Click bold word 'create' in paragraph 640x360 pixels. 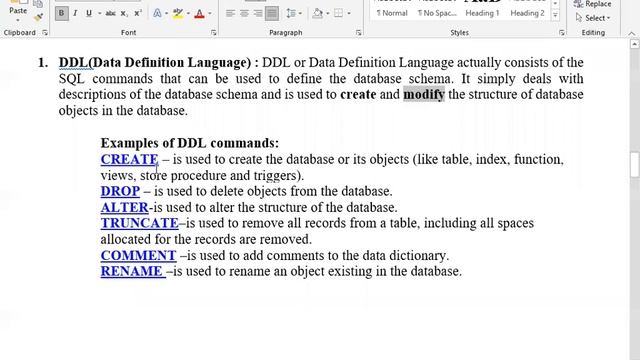pyautogui.click(x=358, y=95)
